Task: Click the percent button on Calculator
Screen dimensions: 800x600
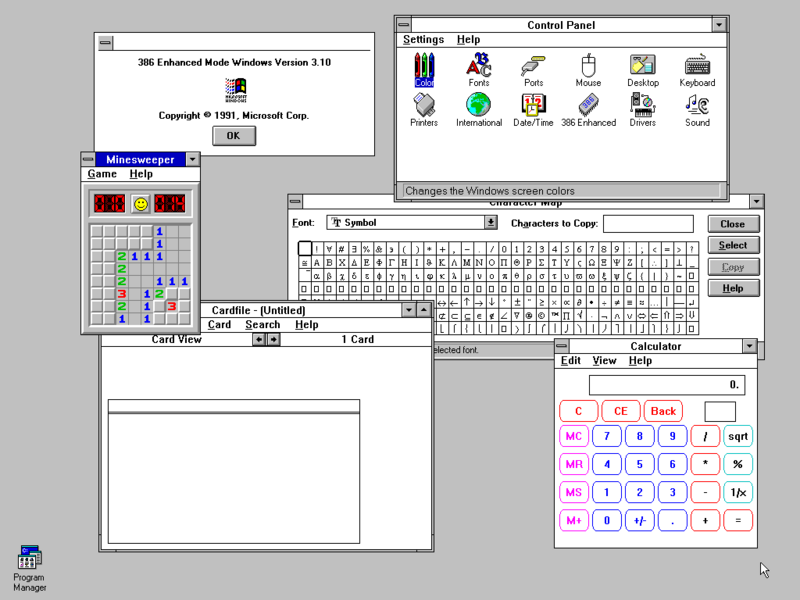Action: (x=738, y=464)
